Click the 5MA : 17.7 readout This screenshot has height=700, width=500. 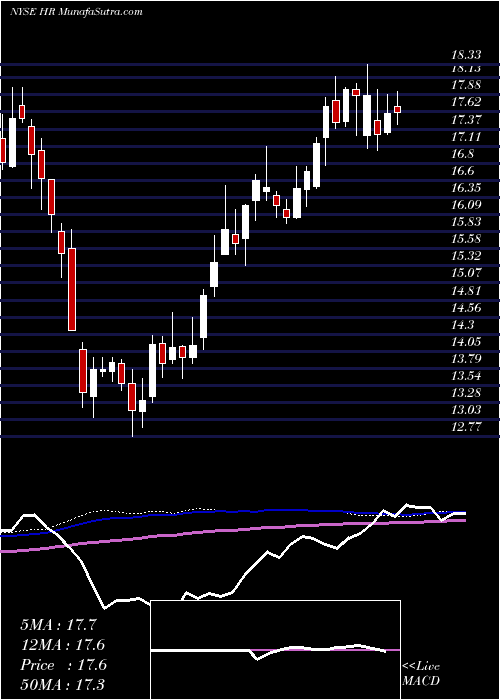click(x=58, y=625)
